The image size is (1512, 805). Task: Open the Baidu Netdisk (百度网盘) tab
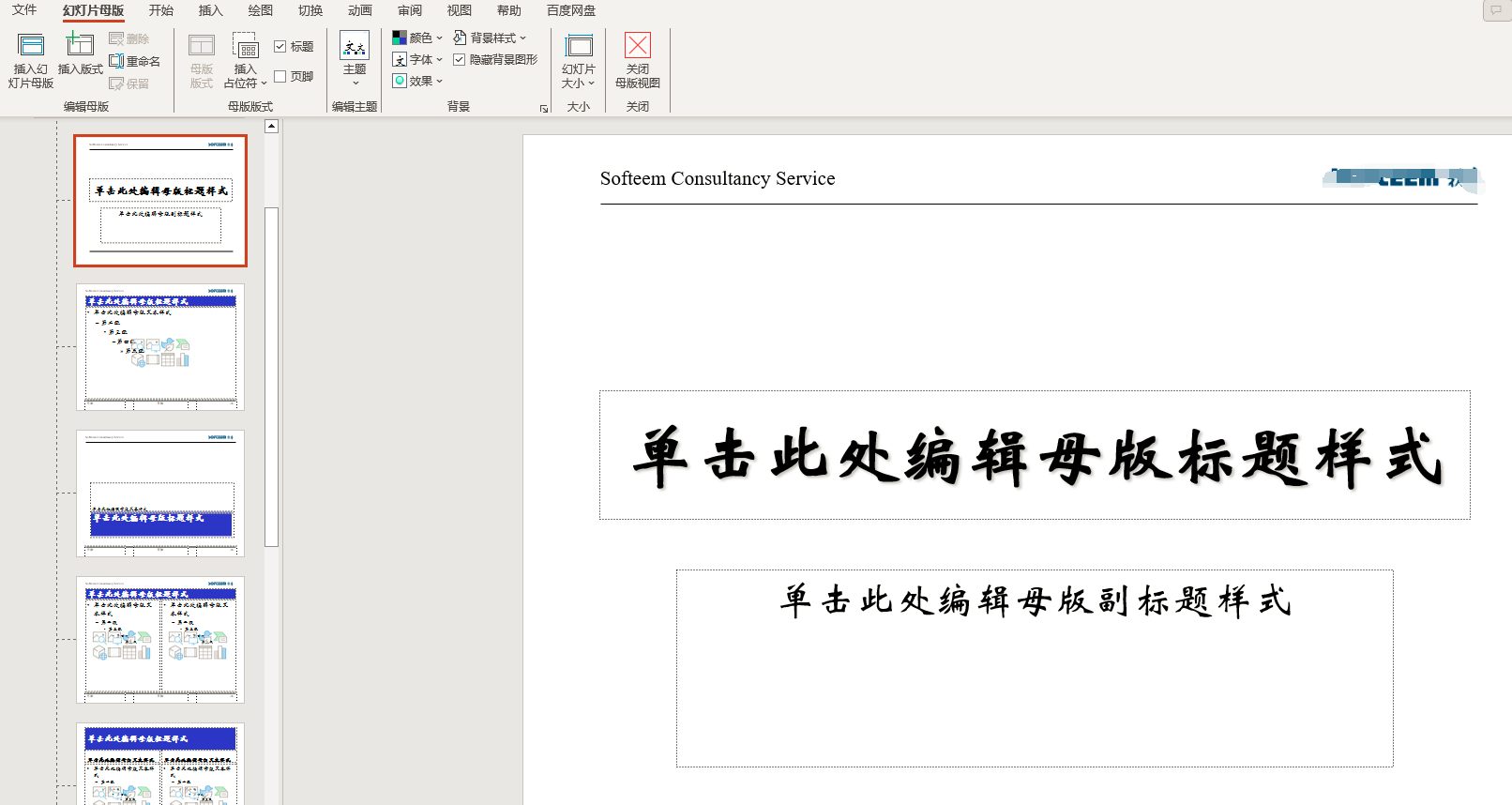pyautogui.click(x=571, y=10)
